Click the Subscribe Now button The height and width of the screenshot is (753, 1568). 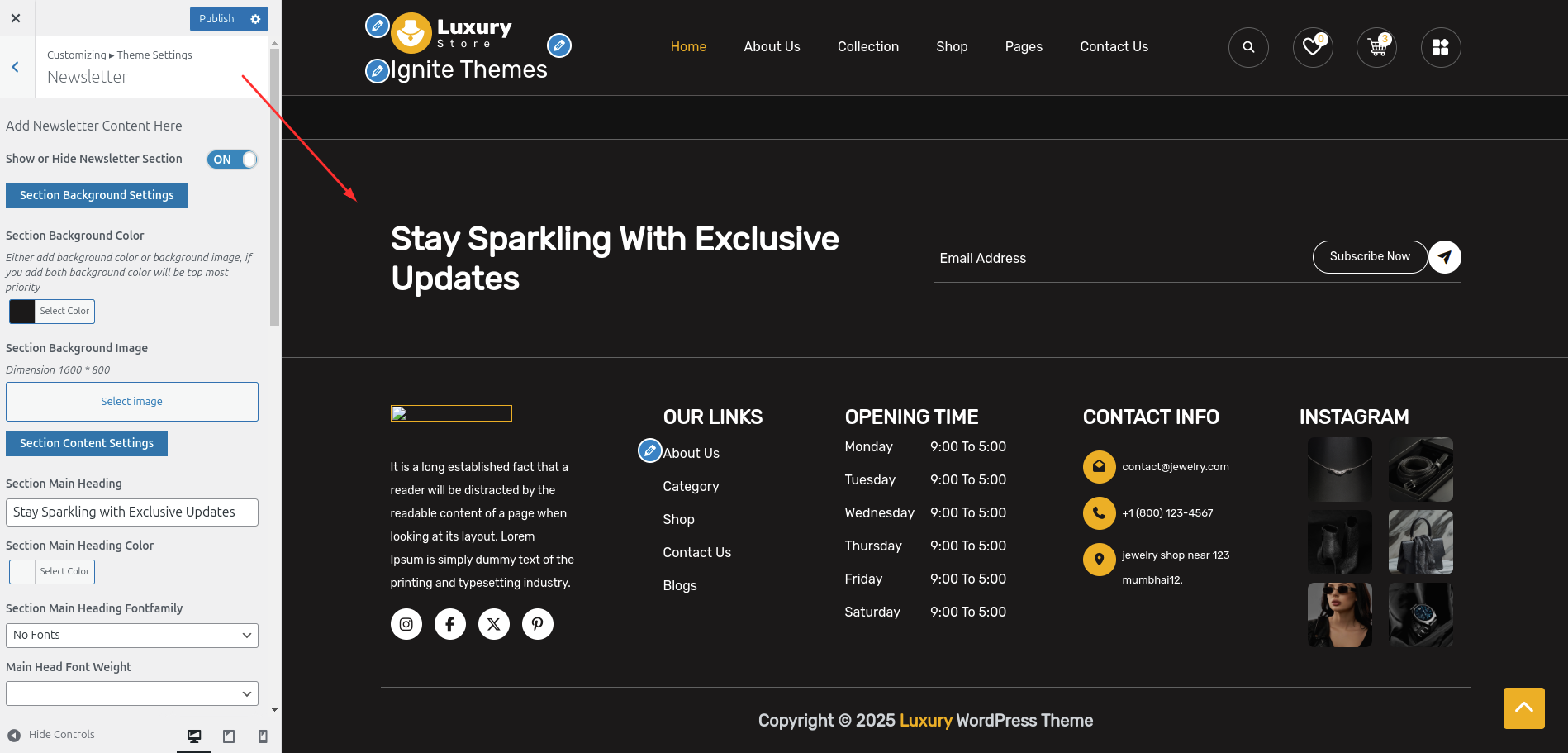1369,257
